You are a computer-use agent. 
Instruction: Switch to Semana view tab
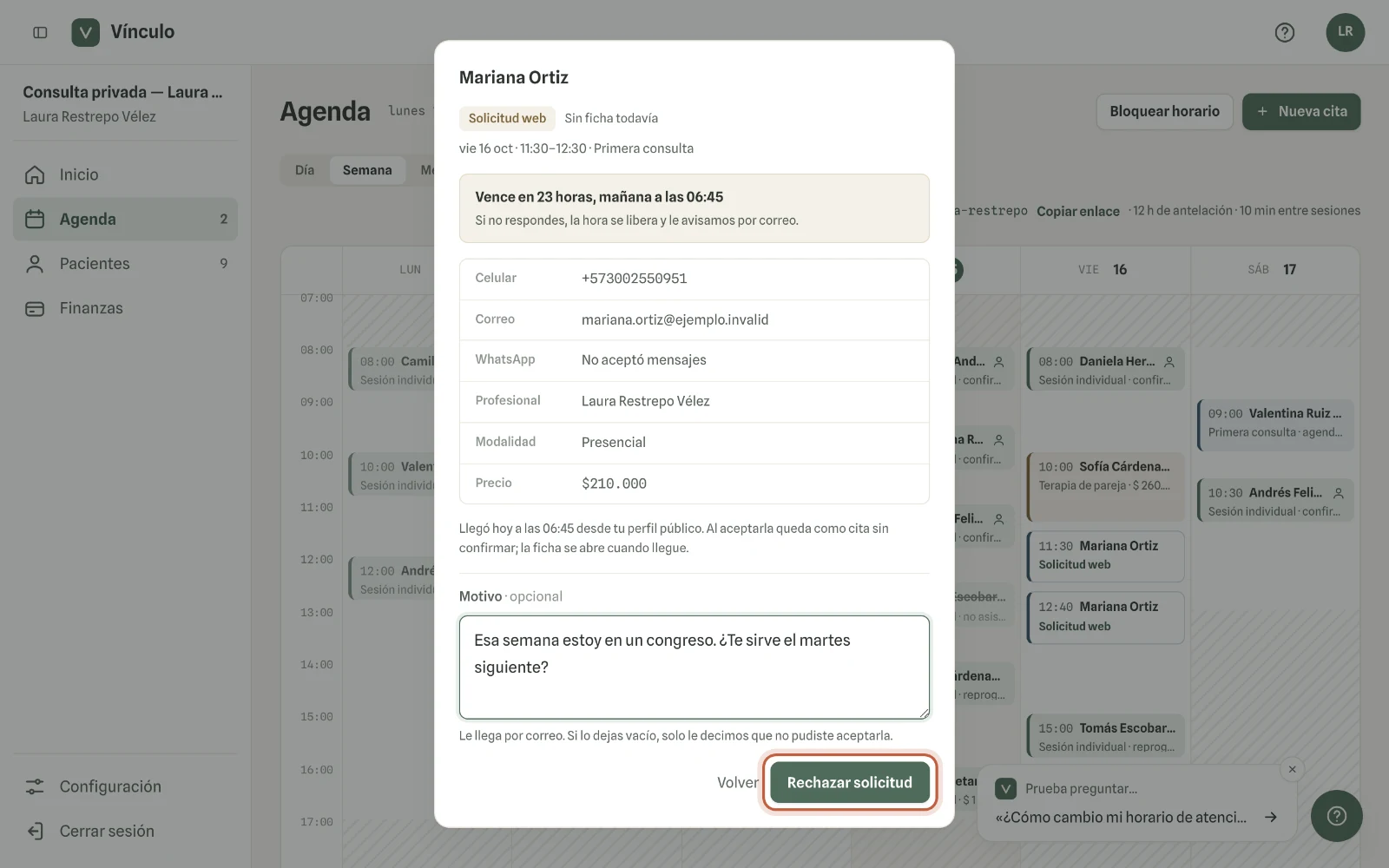pos(367,170)
